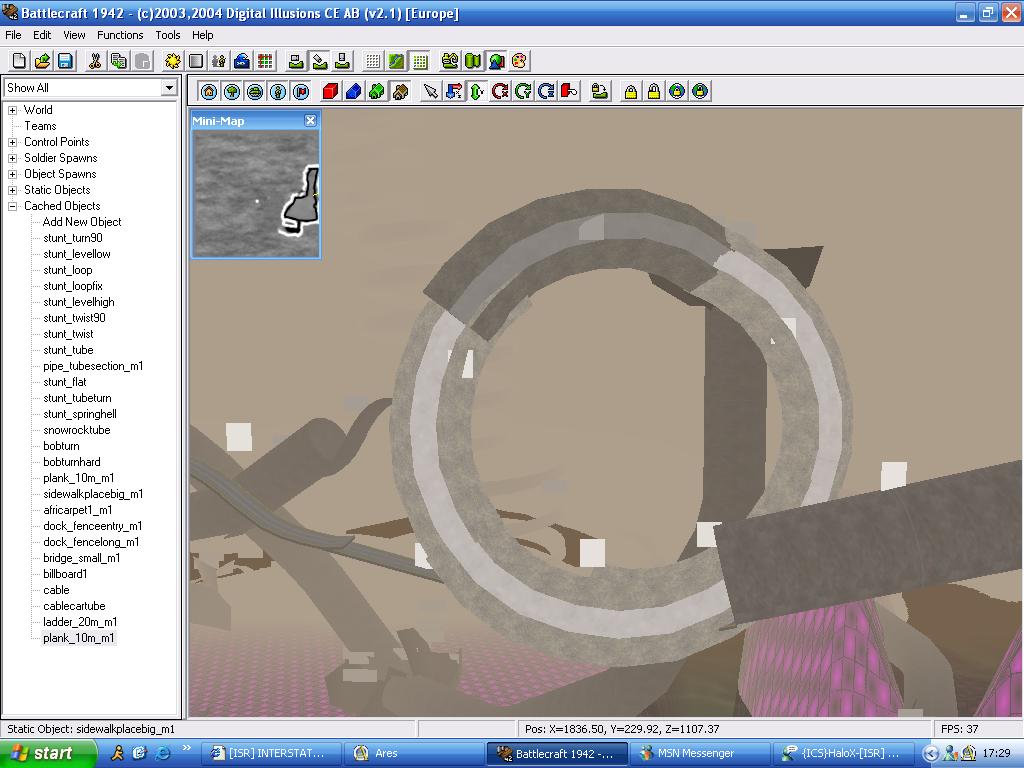This screenshot has width=1024, height=768.
Task: Expand the Object Spawns node
Action: pyautogui.click(x=12, y=174)
